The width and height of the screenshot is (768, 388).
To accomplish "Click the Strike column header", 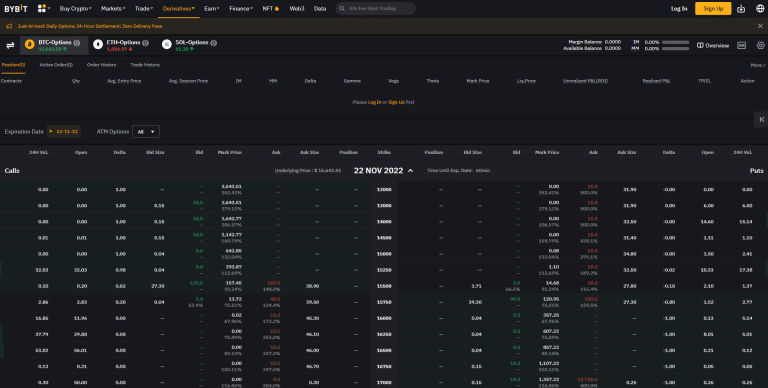I will [384, 152].
